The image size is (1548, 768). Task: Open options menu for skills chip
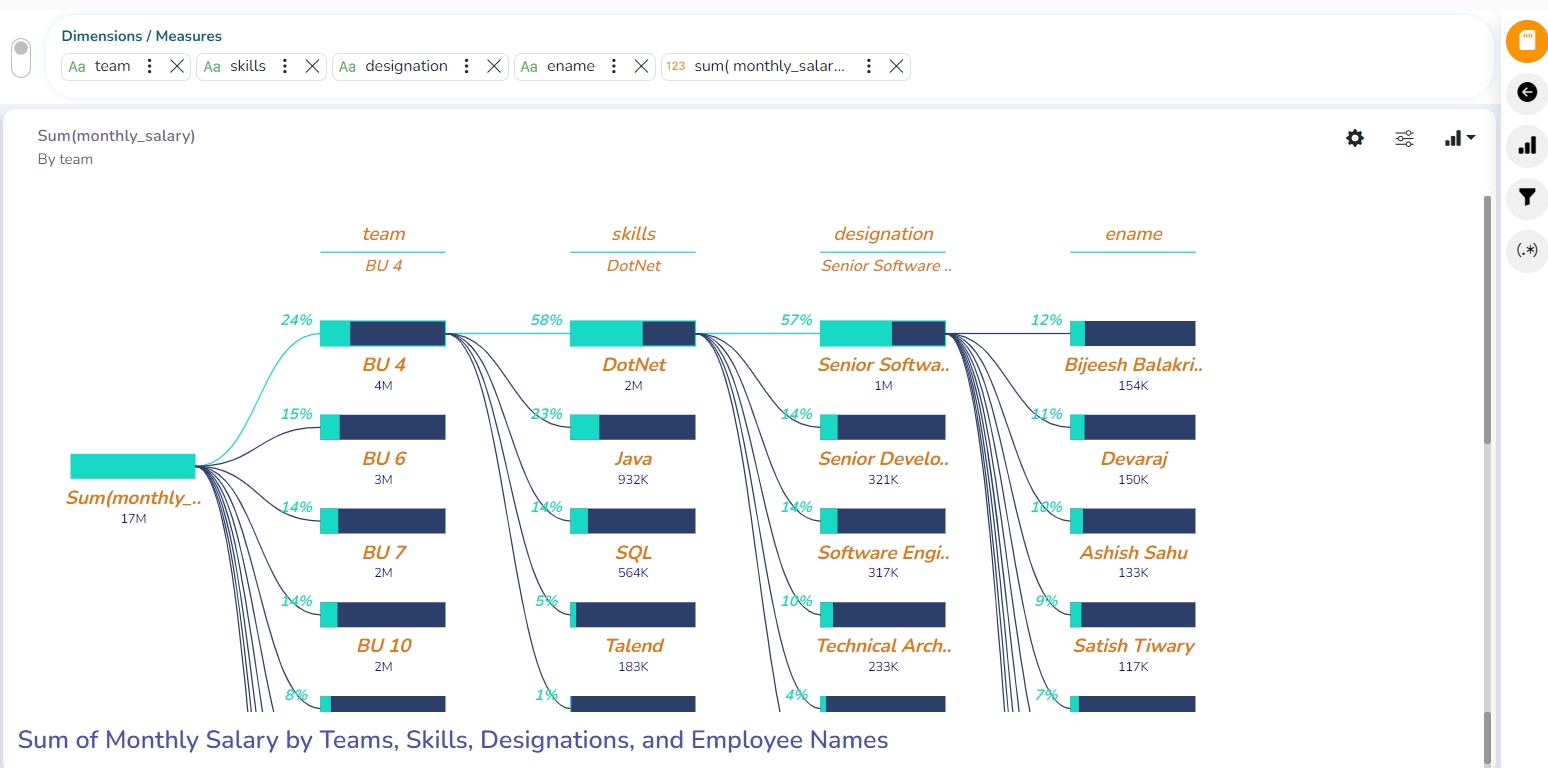pos(285,66)
